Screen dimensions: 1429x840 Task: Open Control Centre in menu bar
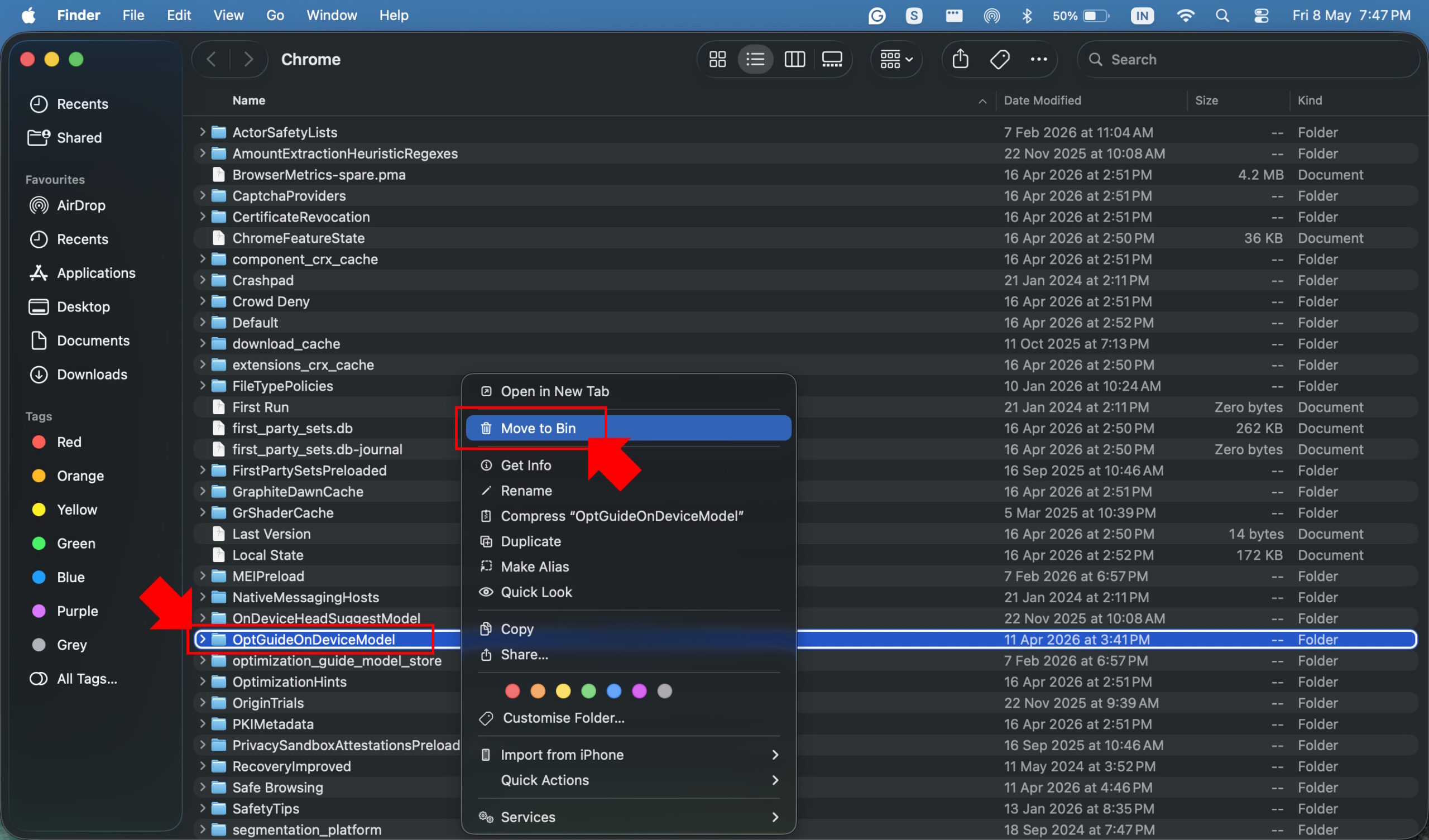point(1260,15)
